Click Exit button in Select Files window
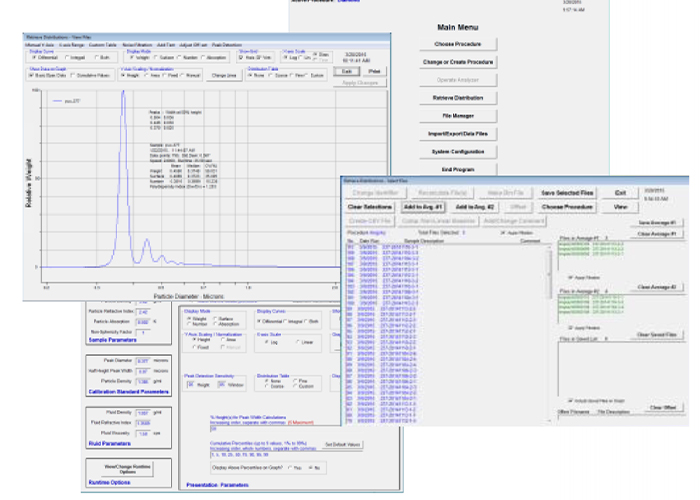Image resolution: width=700 pixels, height=500 pixels. (x=620, y=193)
